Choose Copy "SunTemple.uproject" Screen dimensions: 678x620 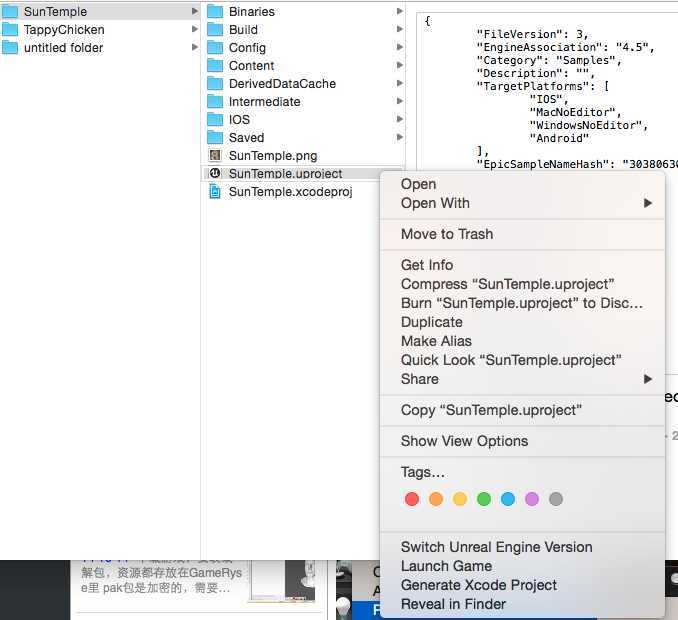(522, 410)
